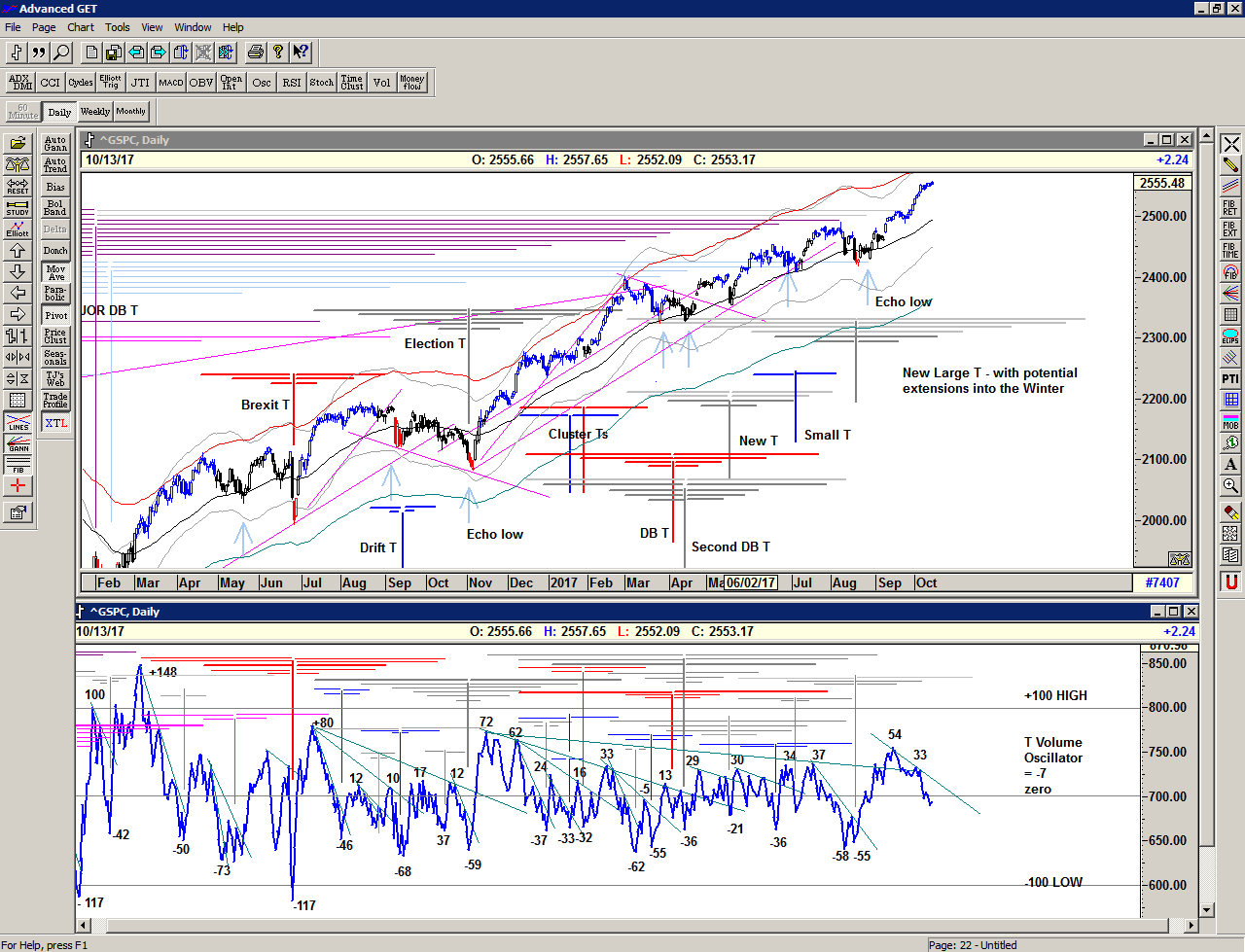Screen dimensions: 1245x952
Task: Click the MACD indicator button
Action: (171, 83)
